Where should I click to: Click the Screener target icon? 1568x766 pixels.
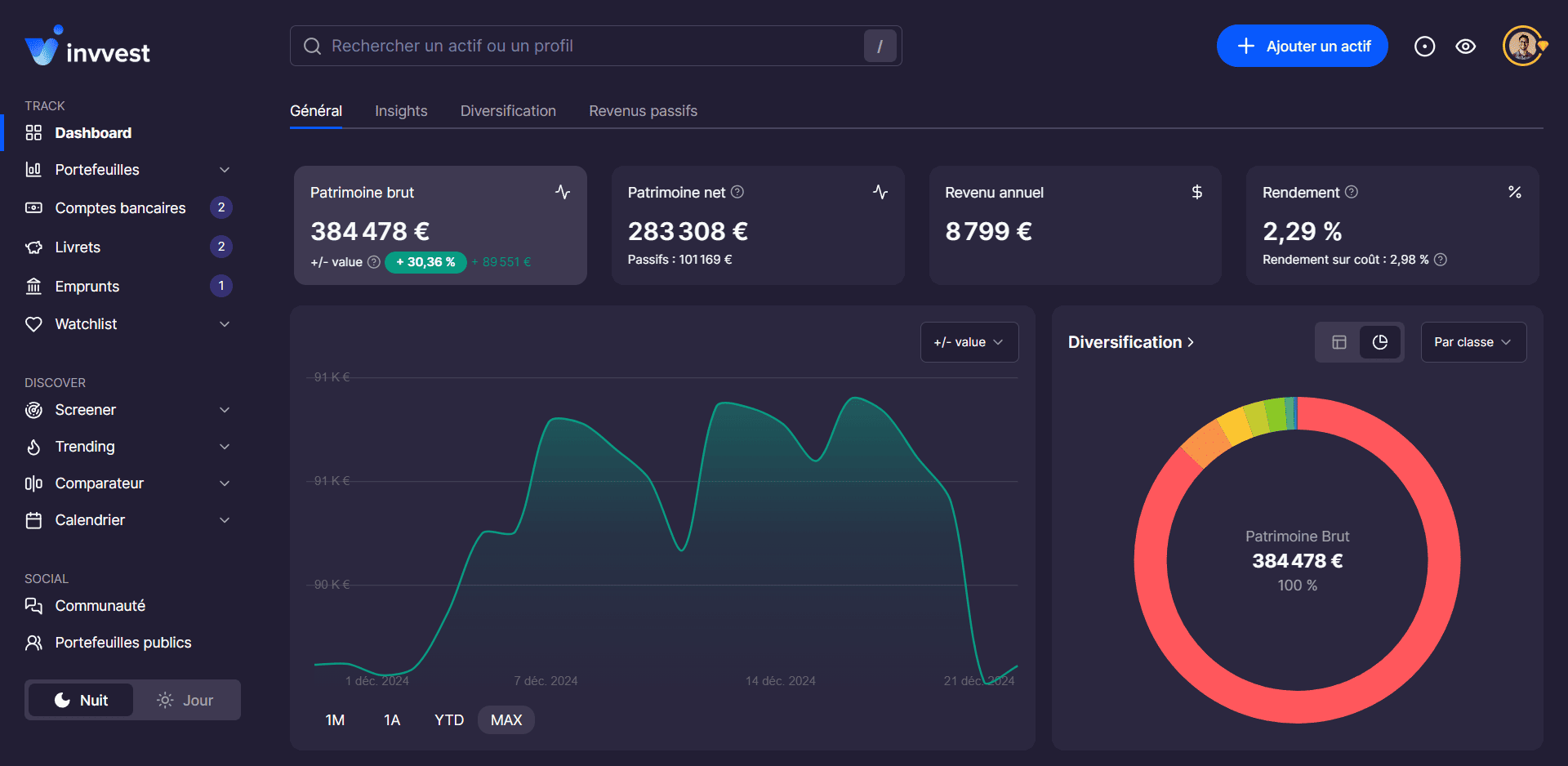coord(33,409)
